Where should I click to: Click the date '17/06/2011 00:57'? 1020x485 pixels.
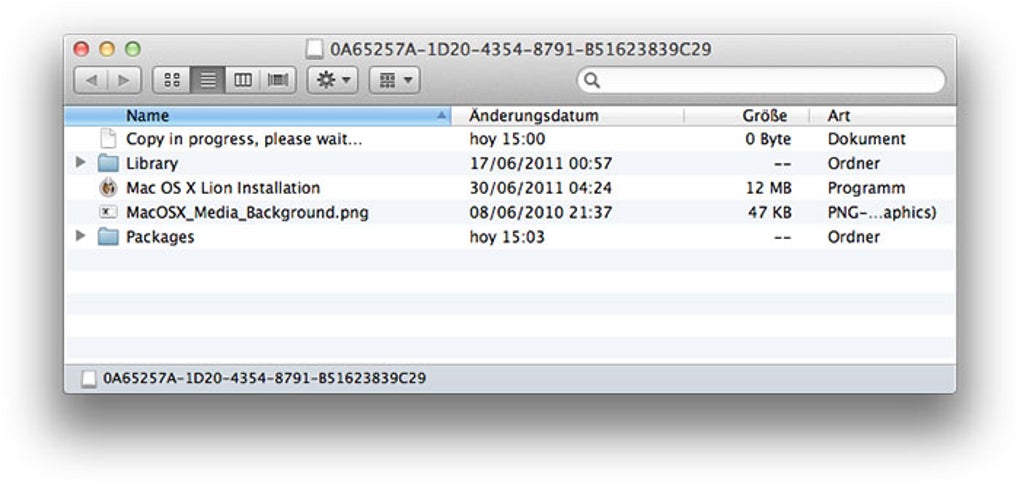click(x=541, y=164)
